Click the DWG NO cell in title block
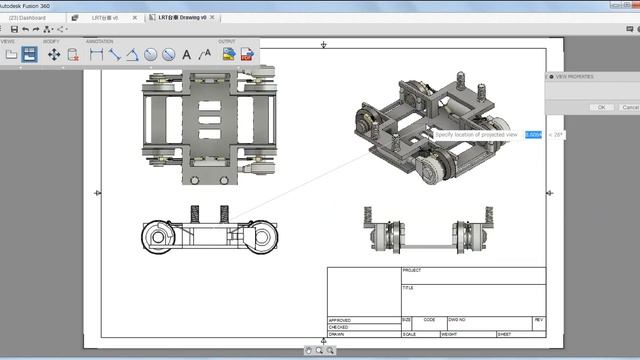 click(490, 324)
